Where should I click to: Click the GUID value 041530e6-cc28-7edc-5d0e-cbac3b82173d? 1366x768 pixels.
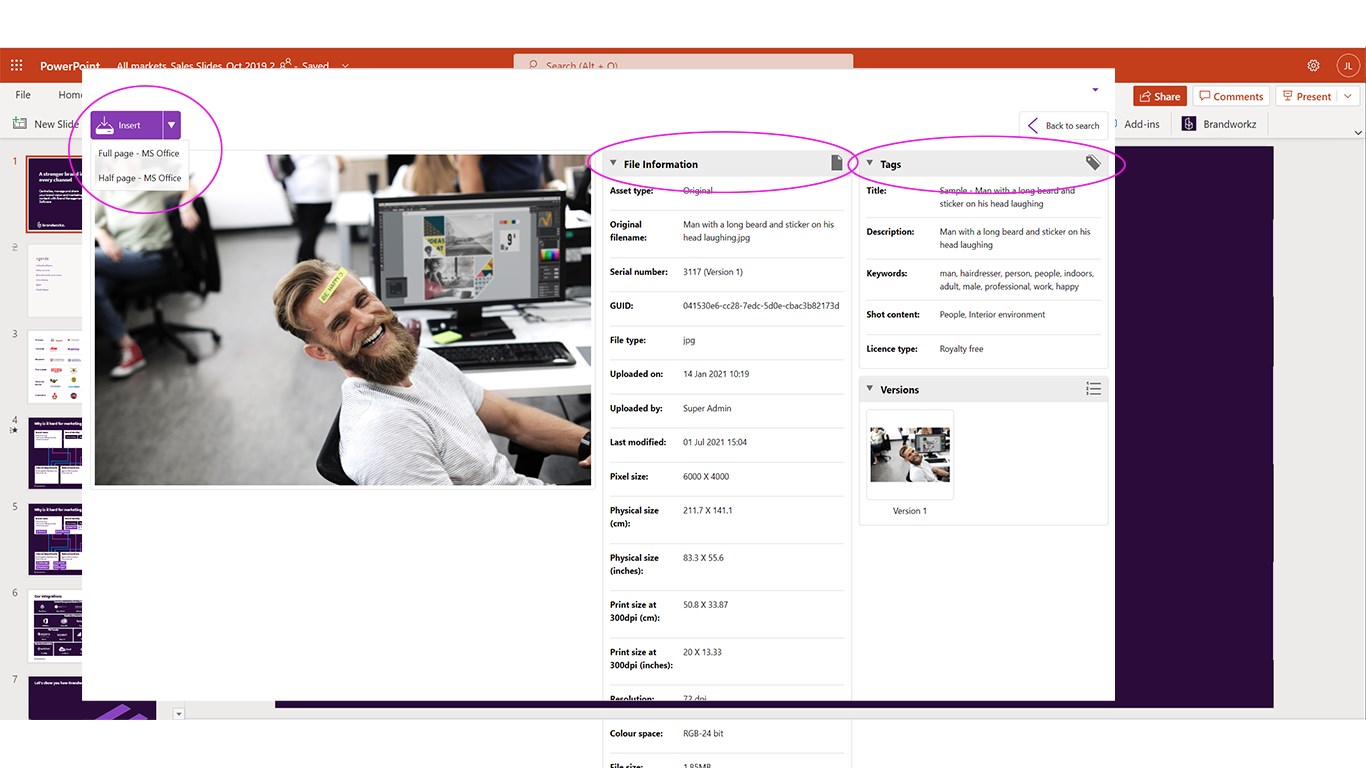click(x=761, y=306)
